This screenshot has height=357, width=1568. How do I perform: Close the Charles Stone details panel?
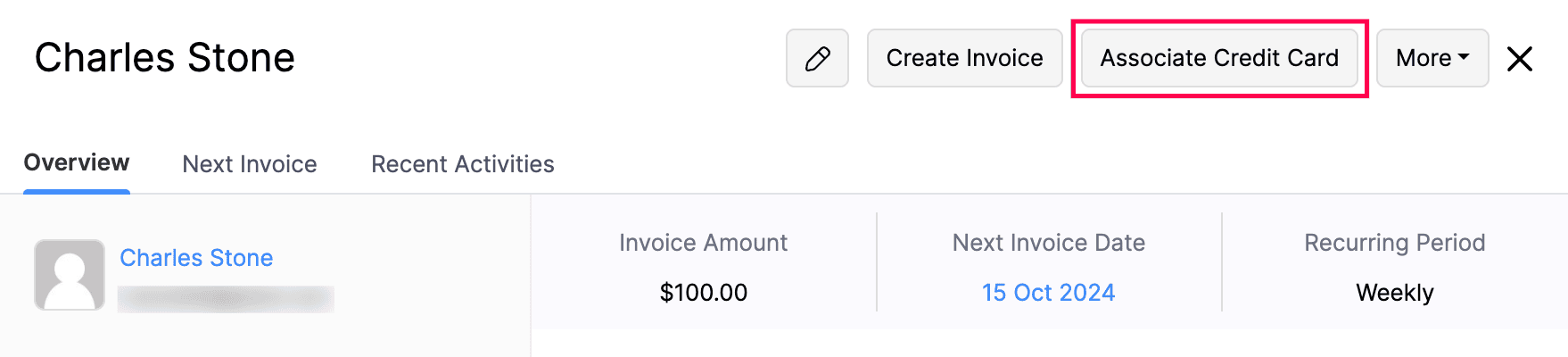click(1519, 59)
